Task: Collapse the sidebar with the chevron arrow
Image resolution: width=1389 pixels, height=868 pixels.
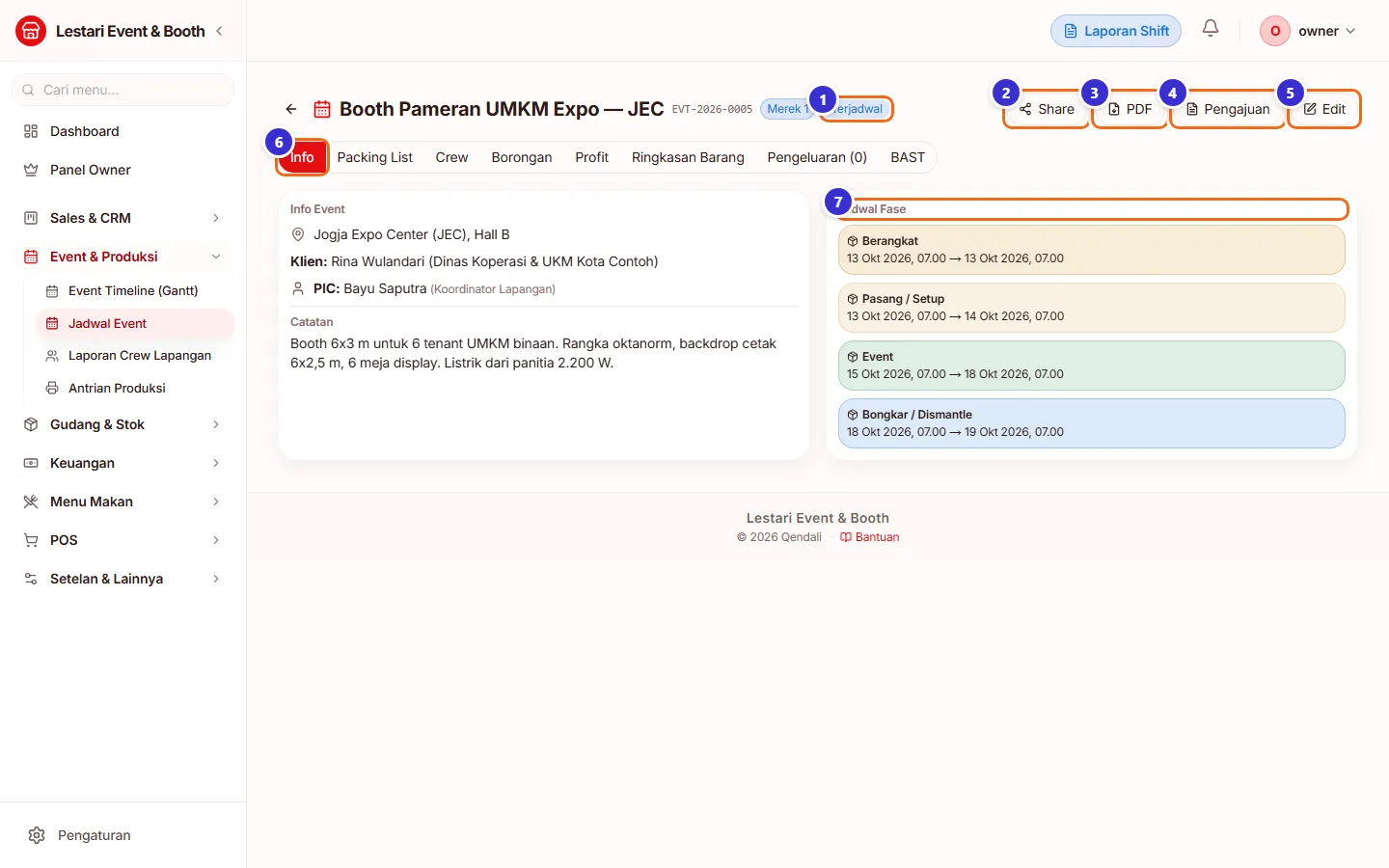Action: [x=219, y=31]
